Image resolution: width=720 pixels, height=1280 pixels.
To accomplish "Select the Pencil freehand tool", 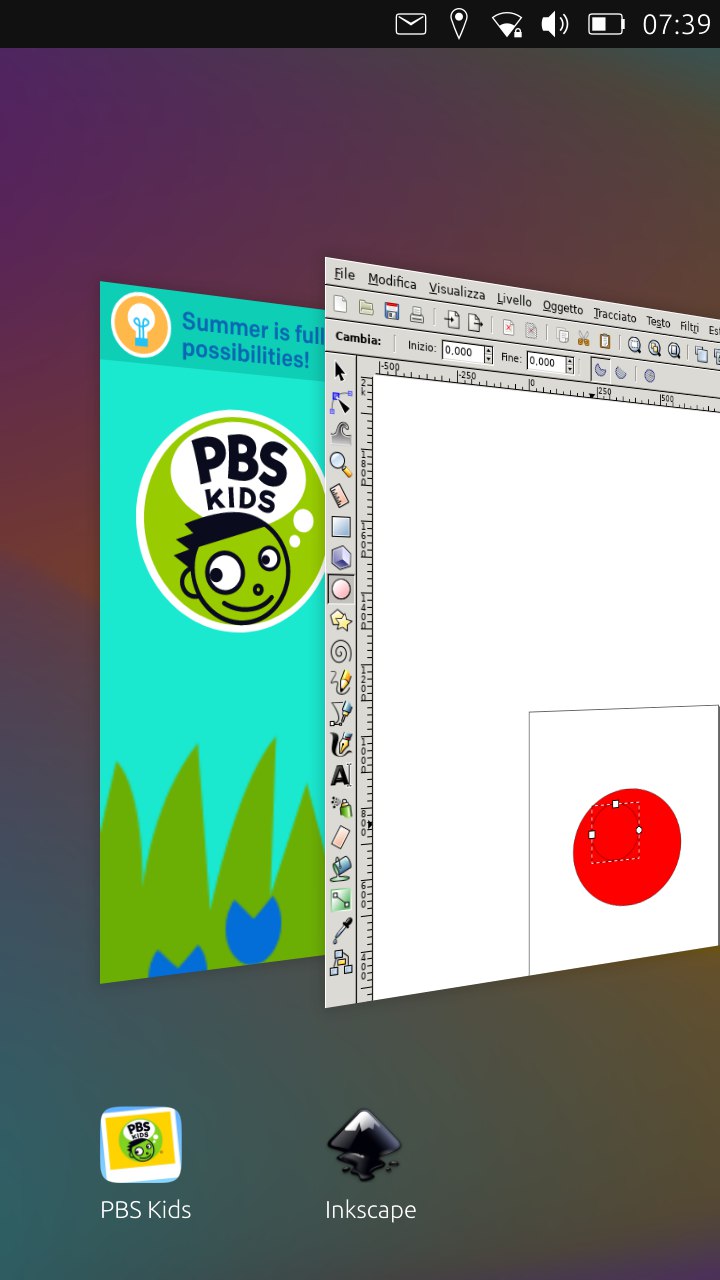I will [x=341, y=682].
